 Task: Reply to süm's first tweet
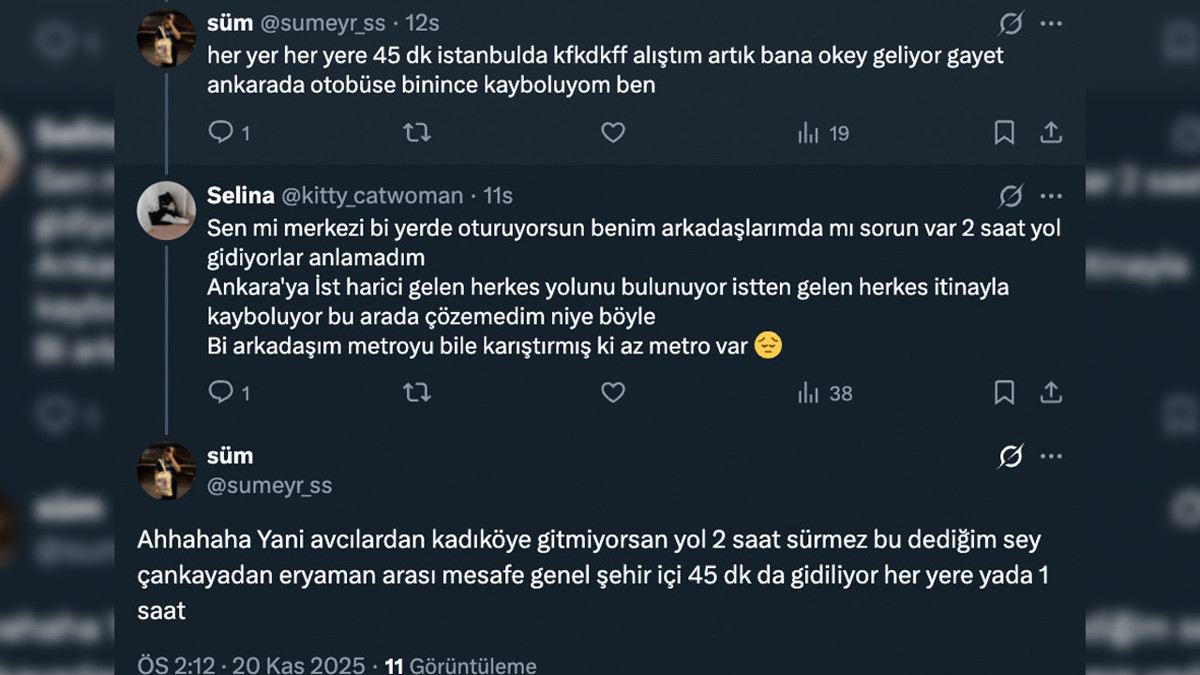tap(220, 133)
